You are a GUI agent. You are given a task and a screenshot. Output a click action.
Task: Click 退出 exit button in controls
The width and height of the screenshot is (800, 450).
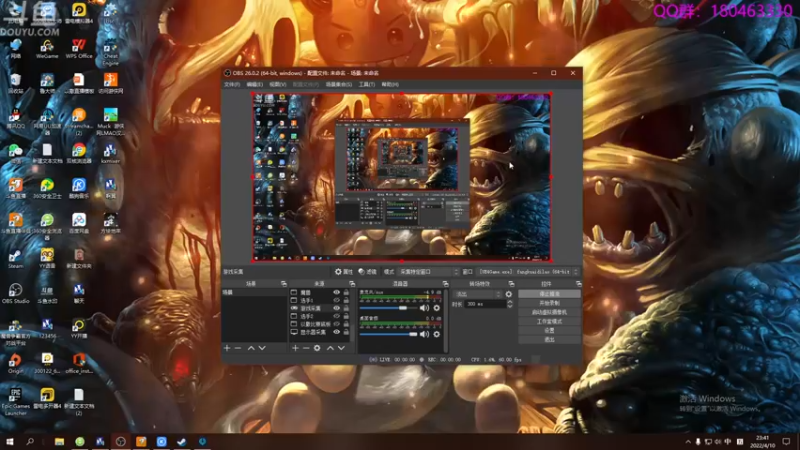pyautogui.click(x=549, y=340)
